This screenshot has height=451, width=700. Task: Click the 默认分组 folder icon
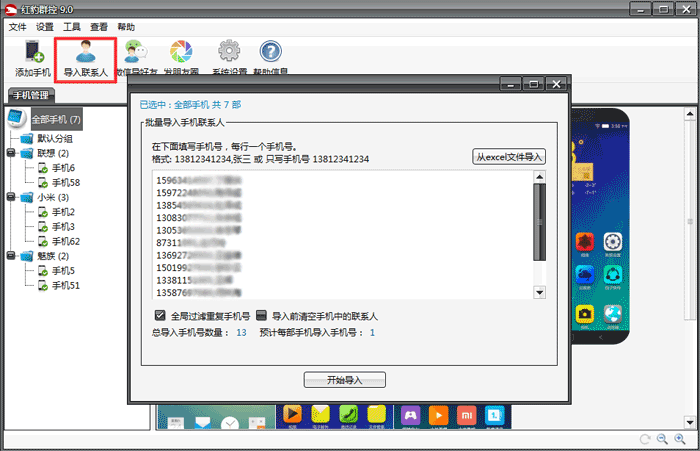coord(26,138)
